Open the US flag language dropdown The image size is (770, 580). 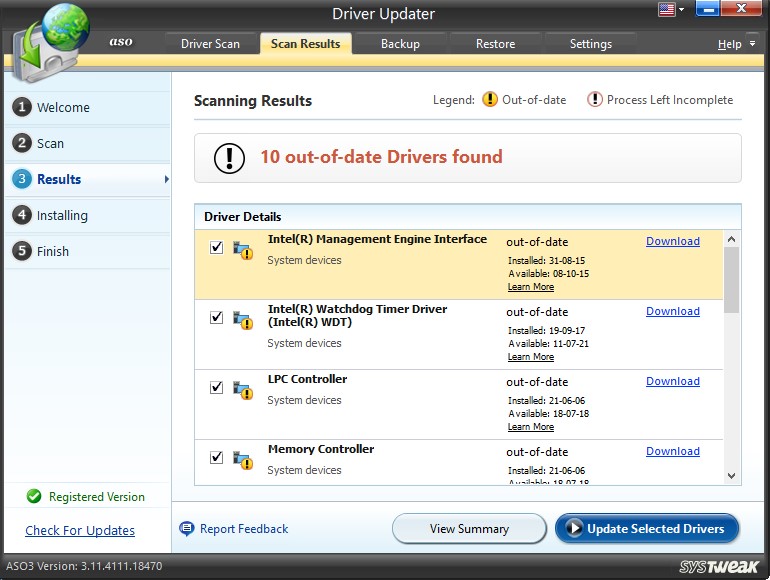point(671,10)
